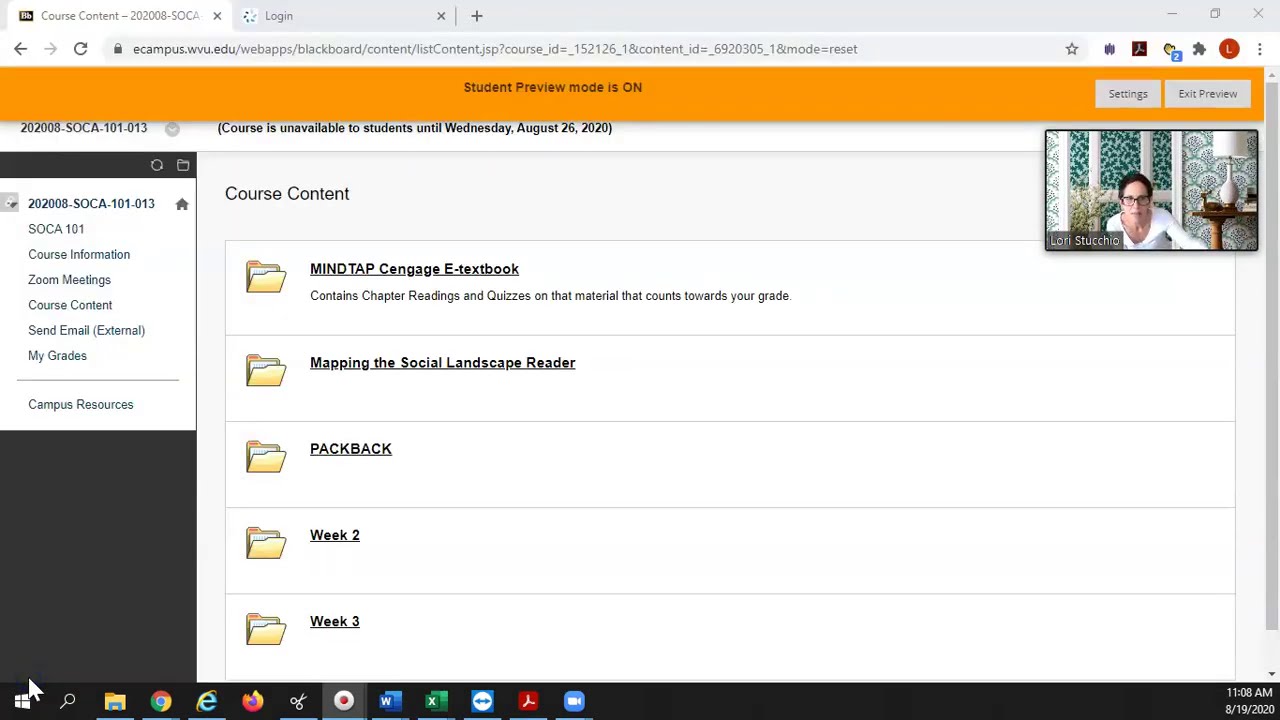This screenshot has height=720, width=1280.
Task: Expand the course title dropdown chevron
Action: (172, 128)
